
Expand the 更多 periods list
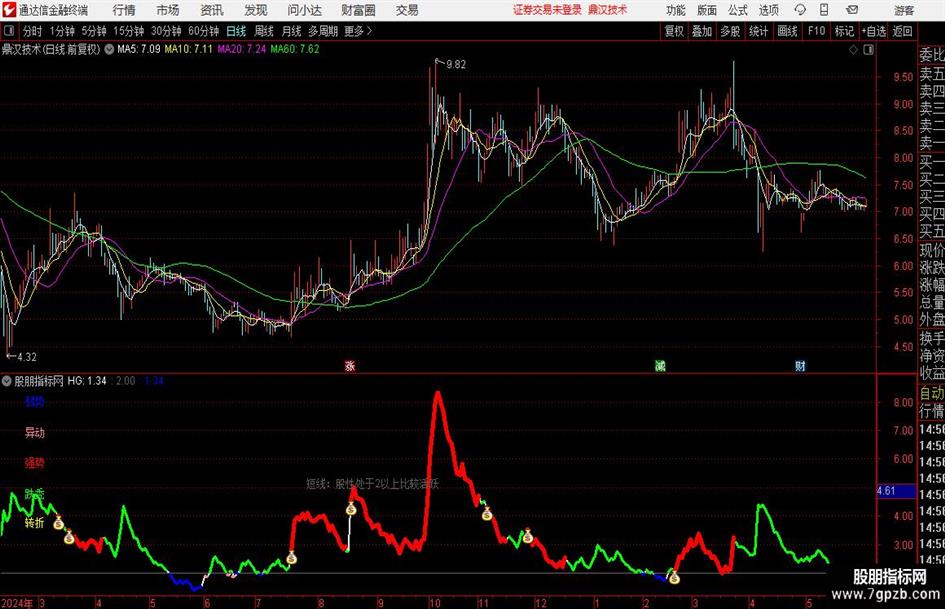358,31
